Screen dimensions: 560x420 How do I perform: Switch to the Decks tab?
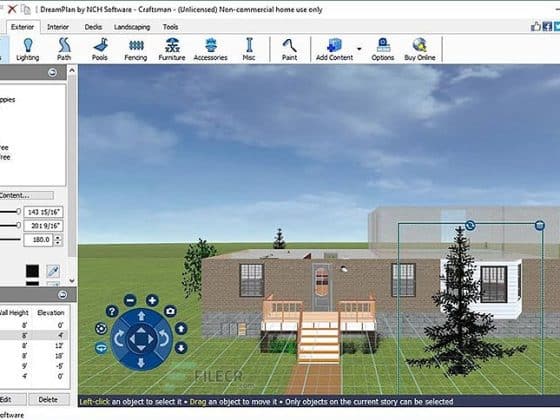pyautogui.click(x=93, y=27)
